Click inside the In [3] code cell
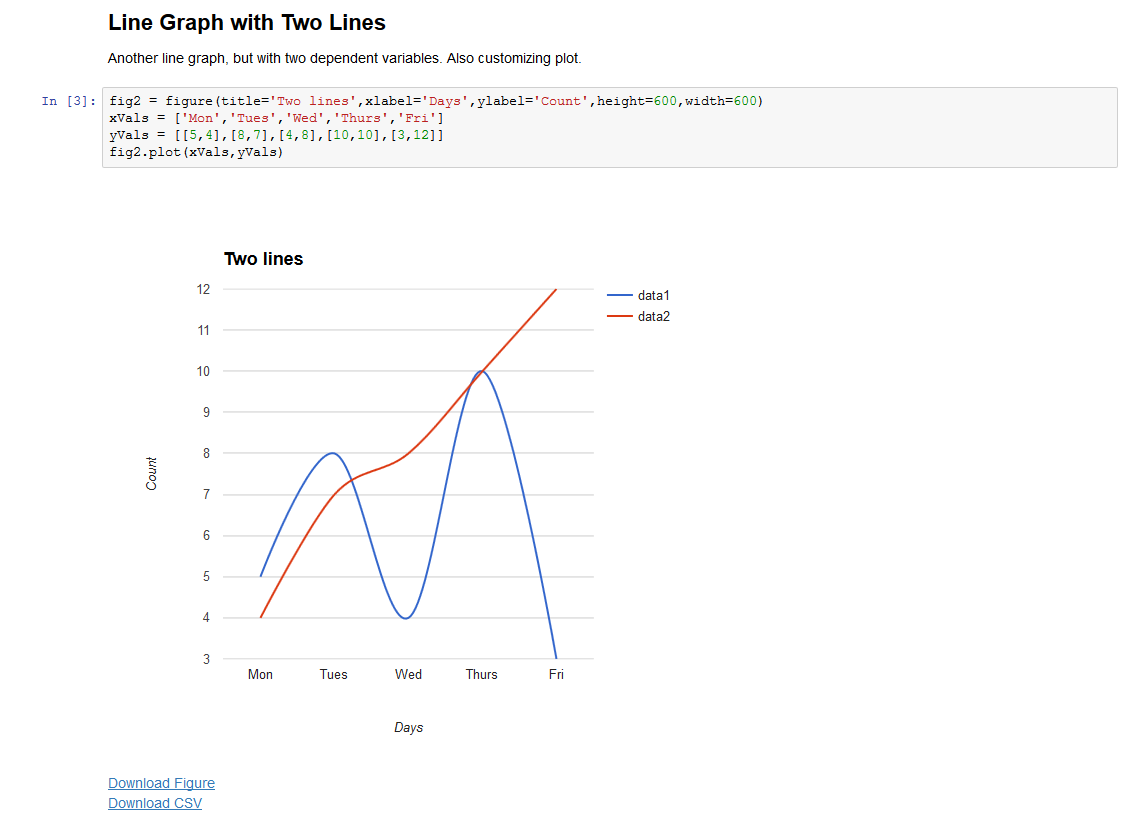 coord(609,128)
